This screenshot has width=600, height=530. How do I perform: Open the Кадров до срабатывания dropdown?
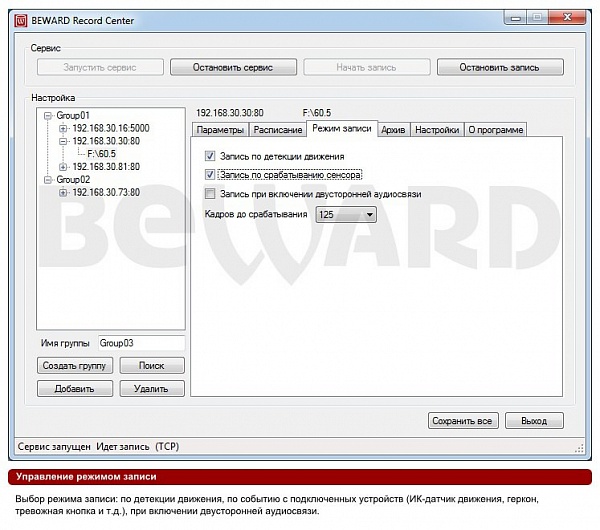click(346, 214)
